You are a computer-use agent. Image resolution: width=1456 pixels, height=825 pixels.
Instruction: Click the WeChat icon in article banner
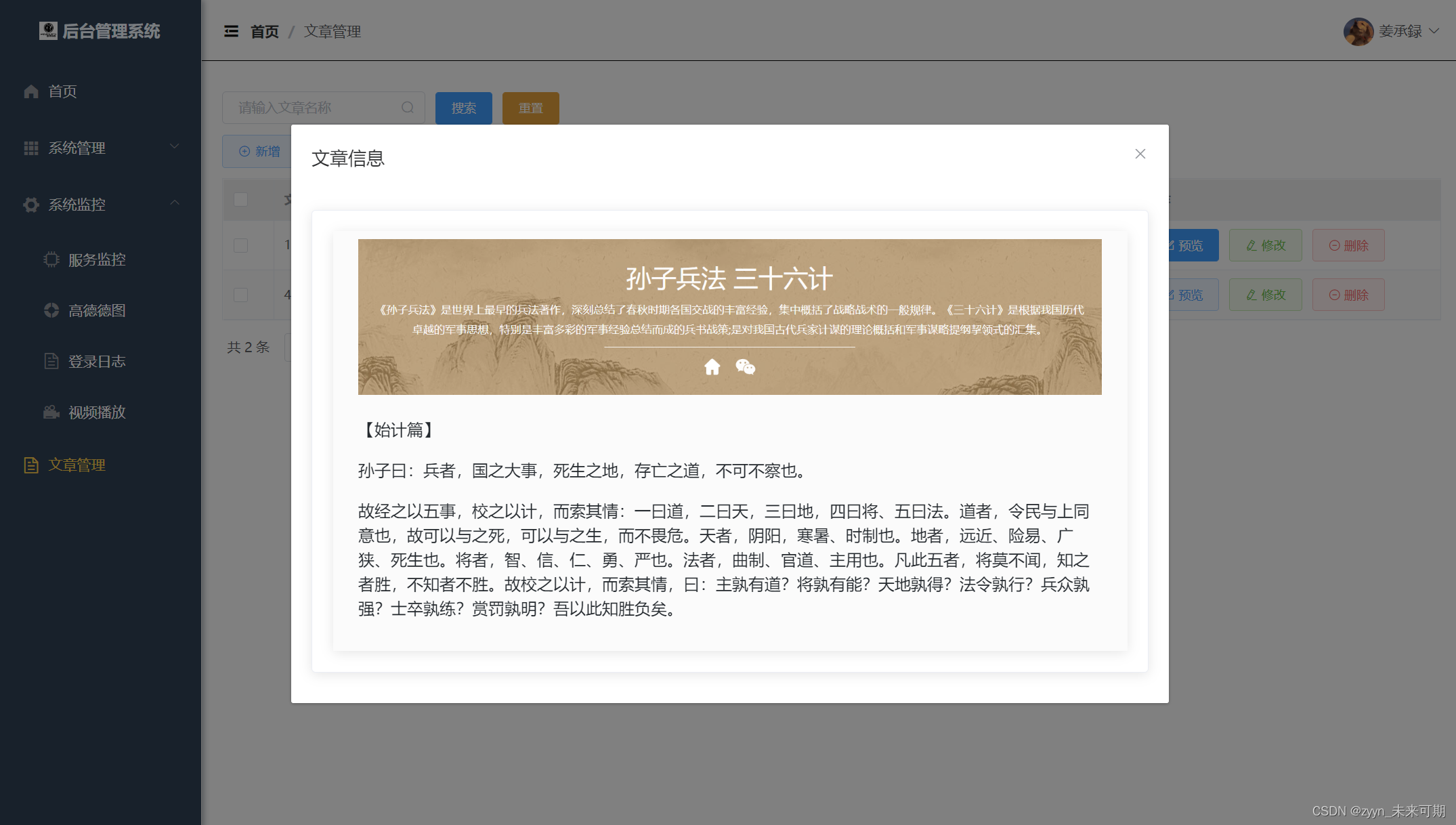(x=745, y=367)
